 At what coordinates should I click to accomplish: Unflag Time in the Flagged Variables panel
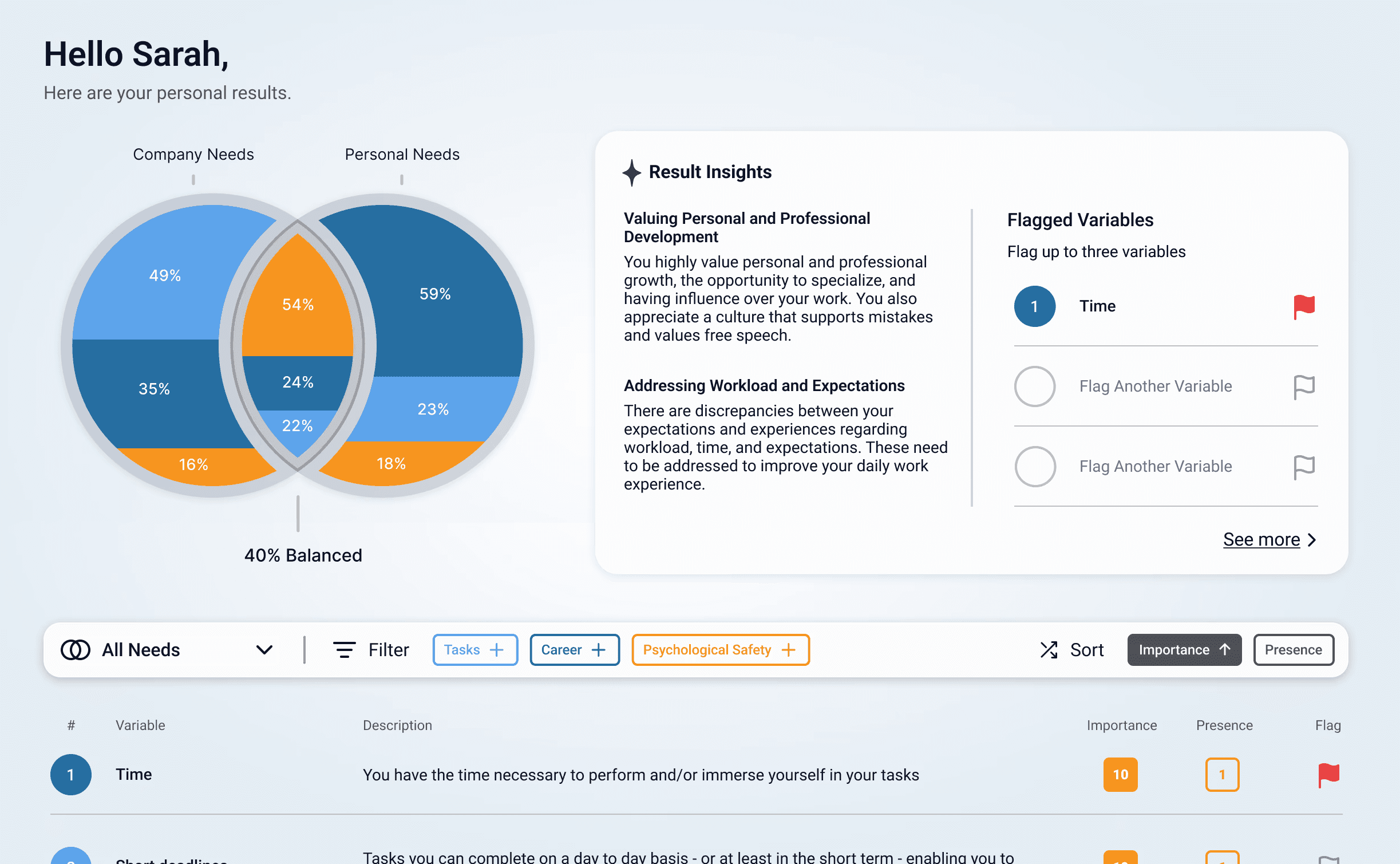click(x=1304, y=307)
